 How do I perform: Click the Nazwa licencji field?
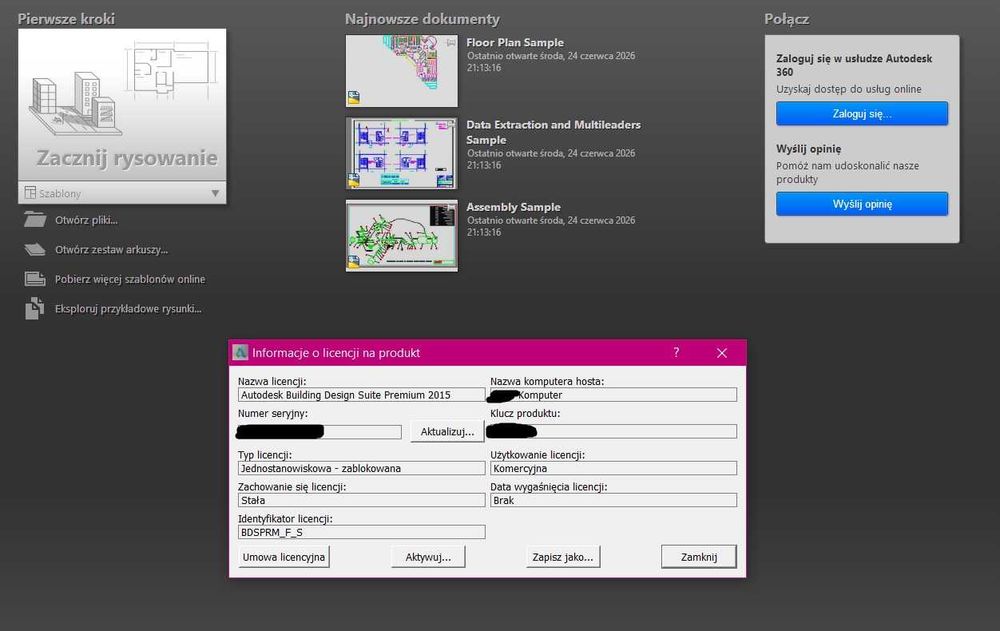361,395
